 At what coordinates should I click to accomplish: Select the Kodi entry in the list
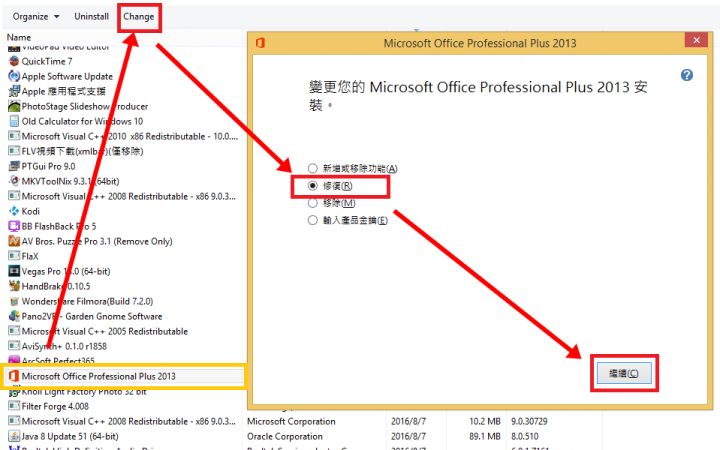tap(31, 211)
